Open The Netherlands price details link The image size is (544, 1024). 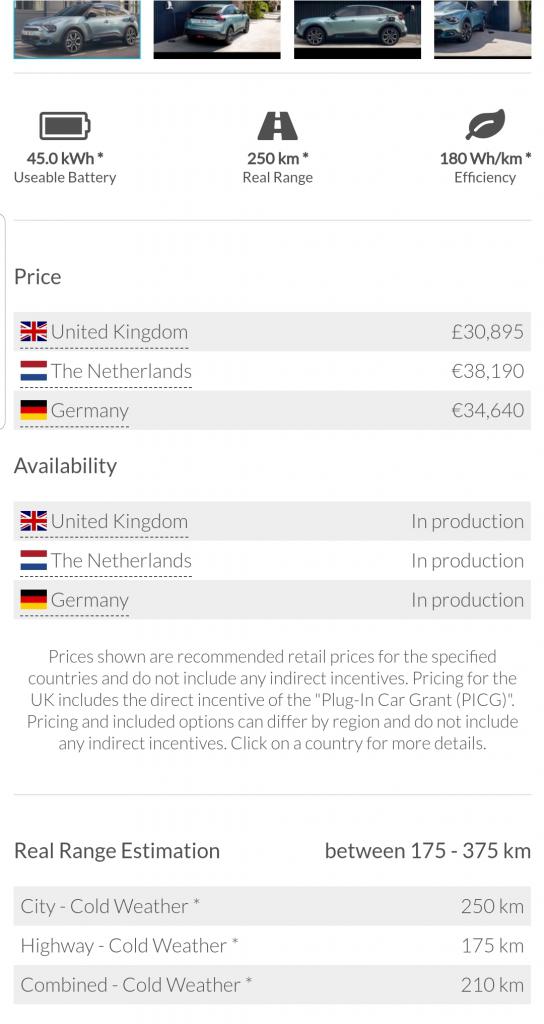[x=121, y=371]
